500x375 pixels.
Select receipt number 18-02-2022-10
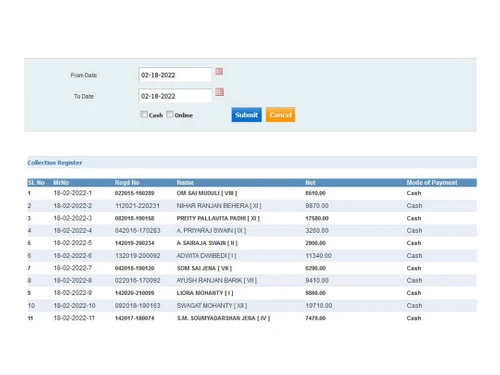tap(74, 305)
